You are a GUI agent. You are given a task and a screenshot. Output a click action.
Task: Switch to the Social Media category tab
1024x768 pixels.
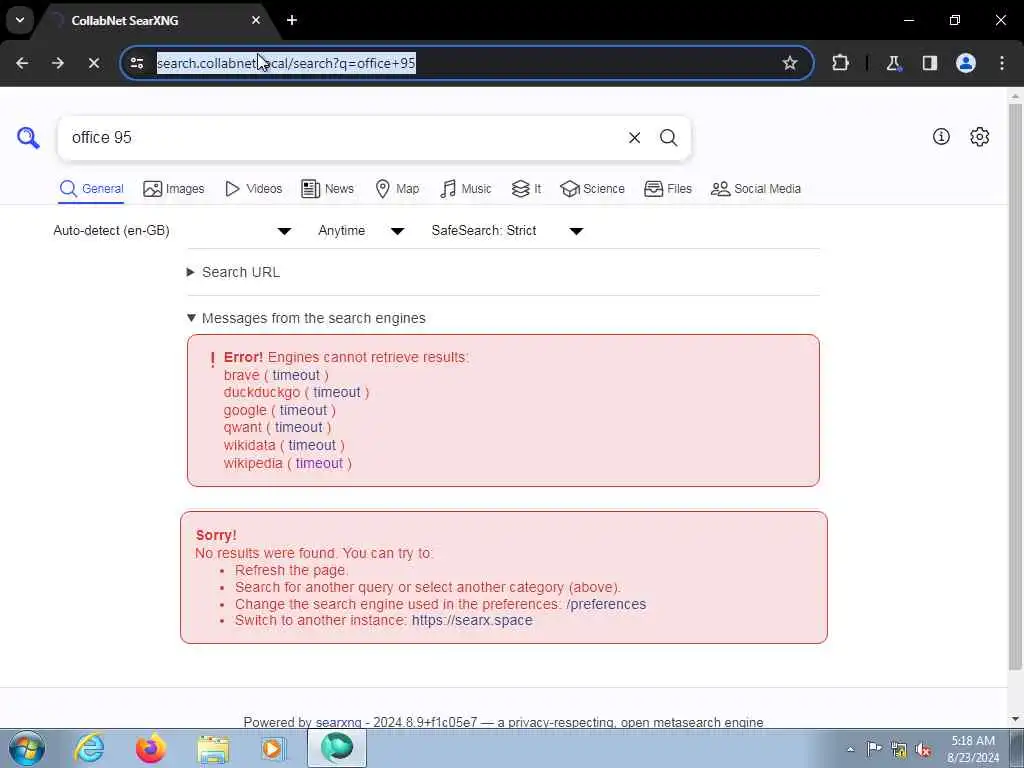[x=756, y=189]
